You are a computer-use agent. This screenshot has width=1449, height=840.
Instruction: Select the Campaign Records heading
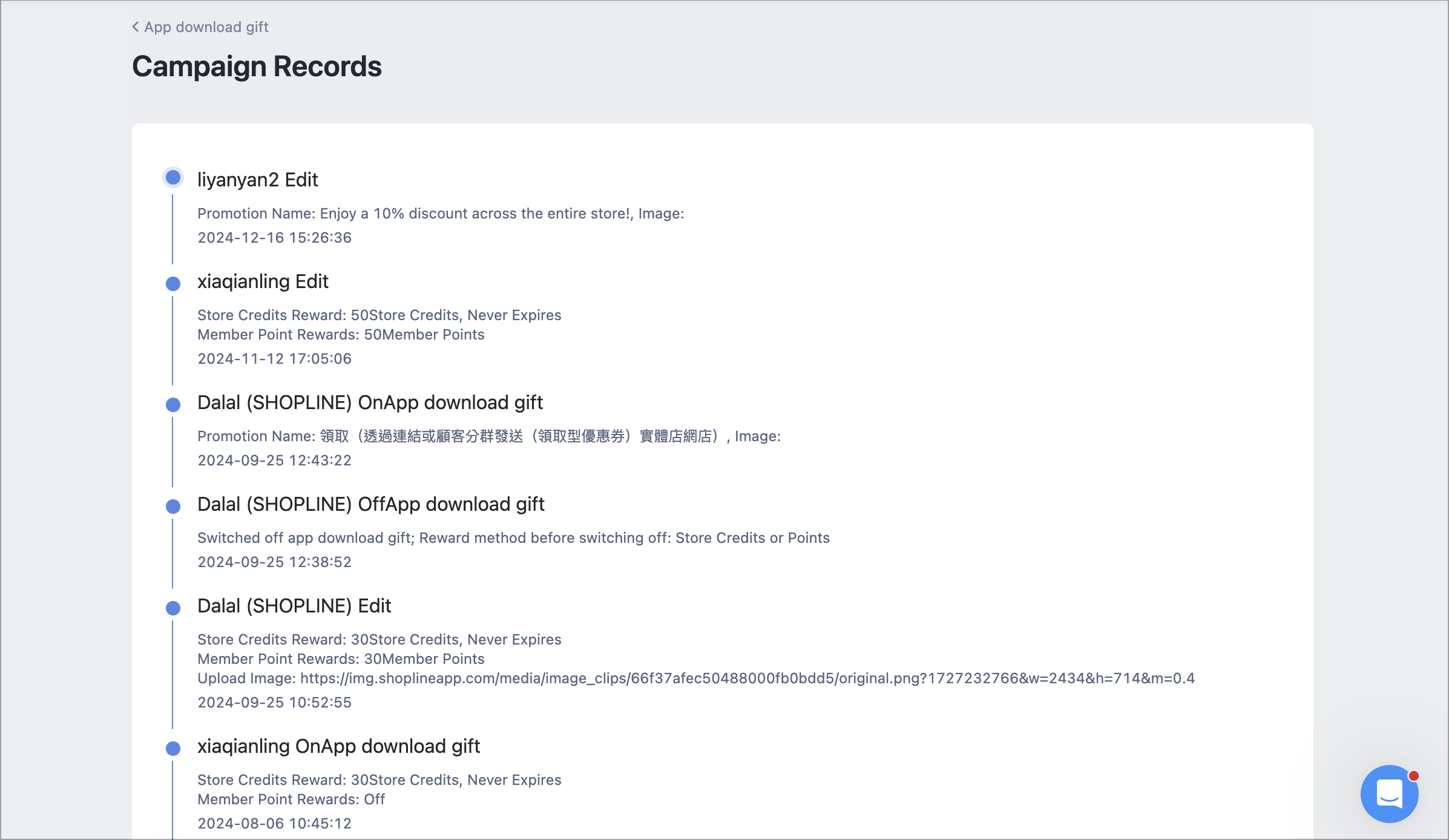coord(257,67)
